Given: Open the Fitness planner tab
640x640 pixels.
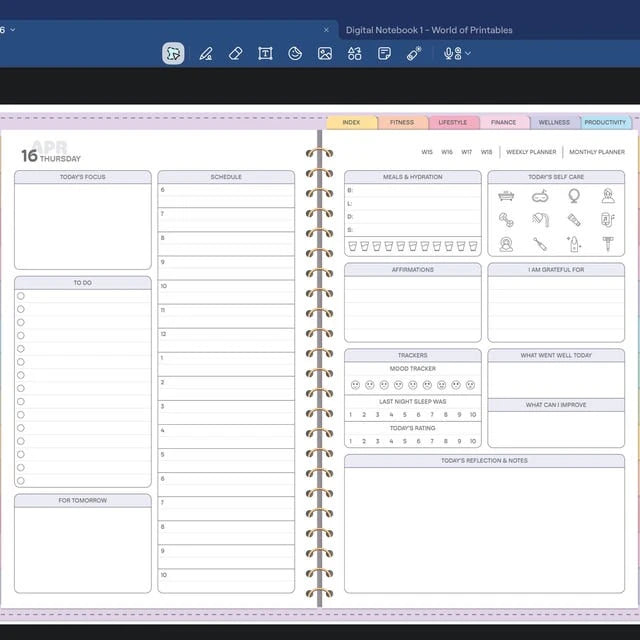Looking at the screenshot, I should 402,122.
